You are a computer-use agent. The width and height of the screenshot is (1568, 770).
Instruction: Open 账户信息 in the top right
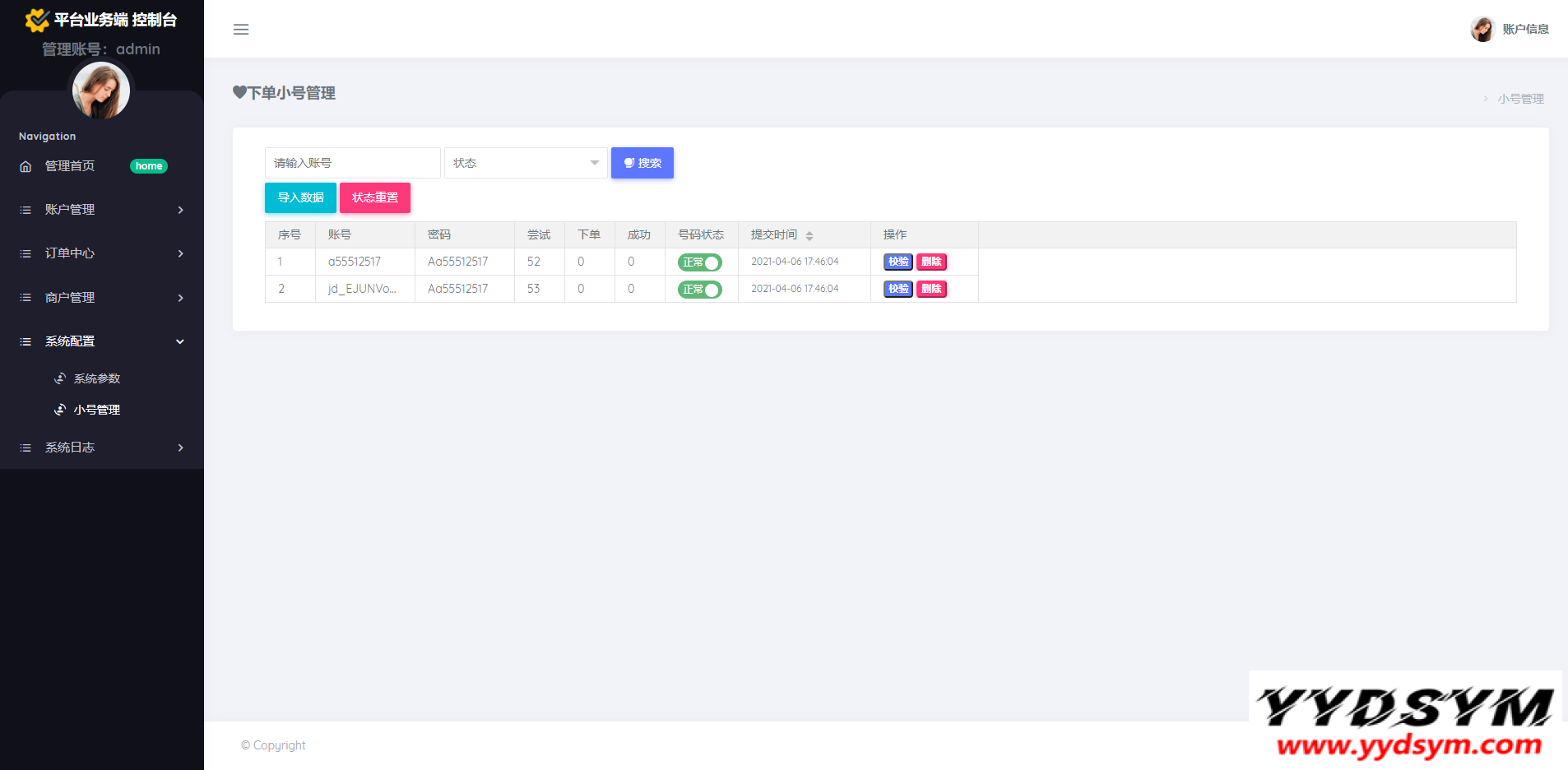click(1524, 29)
